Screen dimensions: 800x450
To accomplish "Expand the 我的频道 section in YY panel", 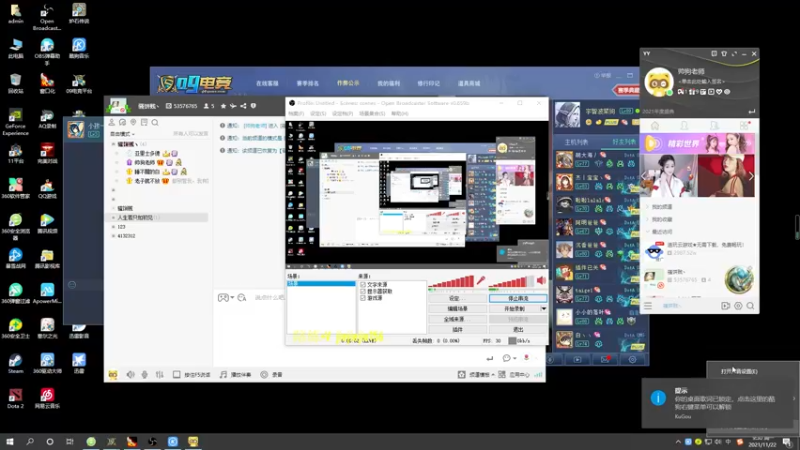I will [x=647, y=207].
